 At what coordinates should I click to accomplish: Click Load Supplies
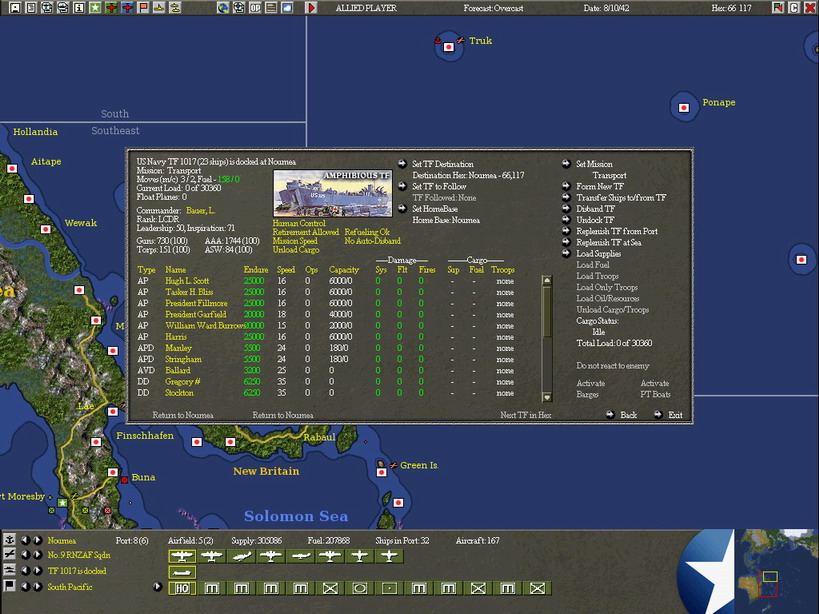point(598,254)
